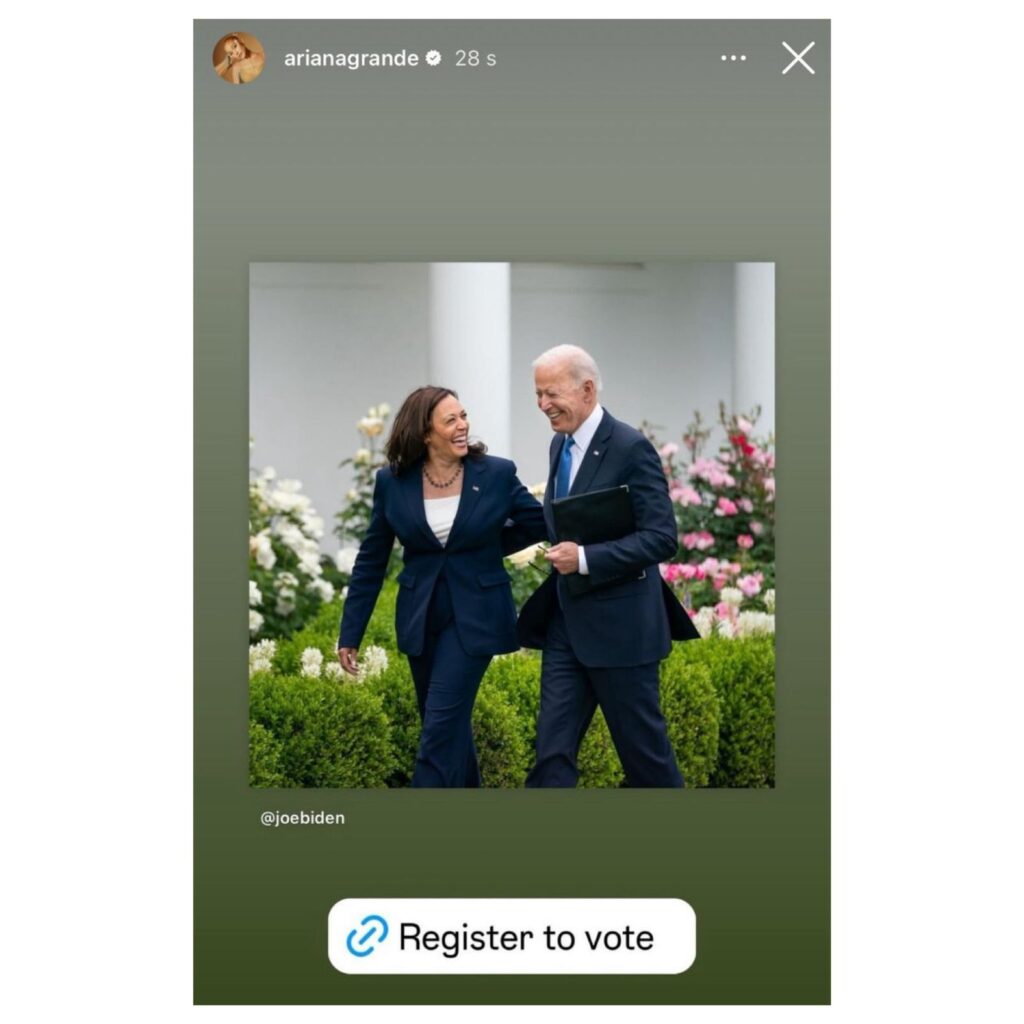Tap the Register to vote text
The height and width of the screenshot is (1024, 1024).
pos(526,938)
